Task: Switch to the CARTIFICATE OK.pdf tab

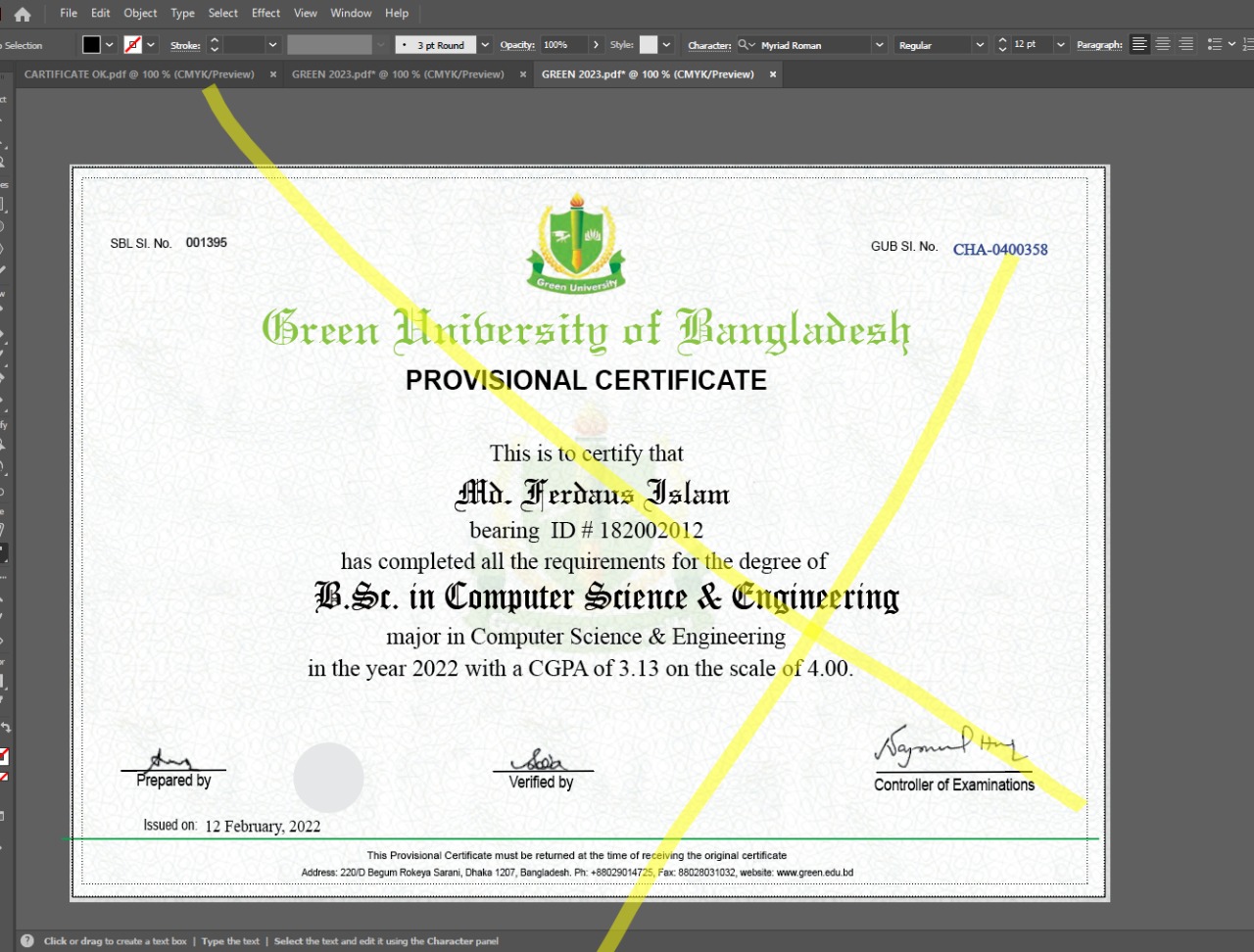Action: [x=139, y=74]
